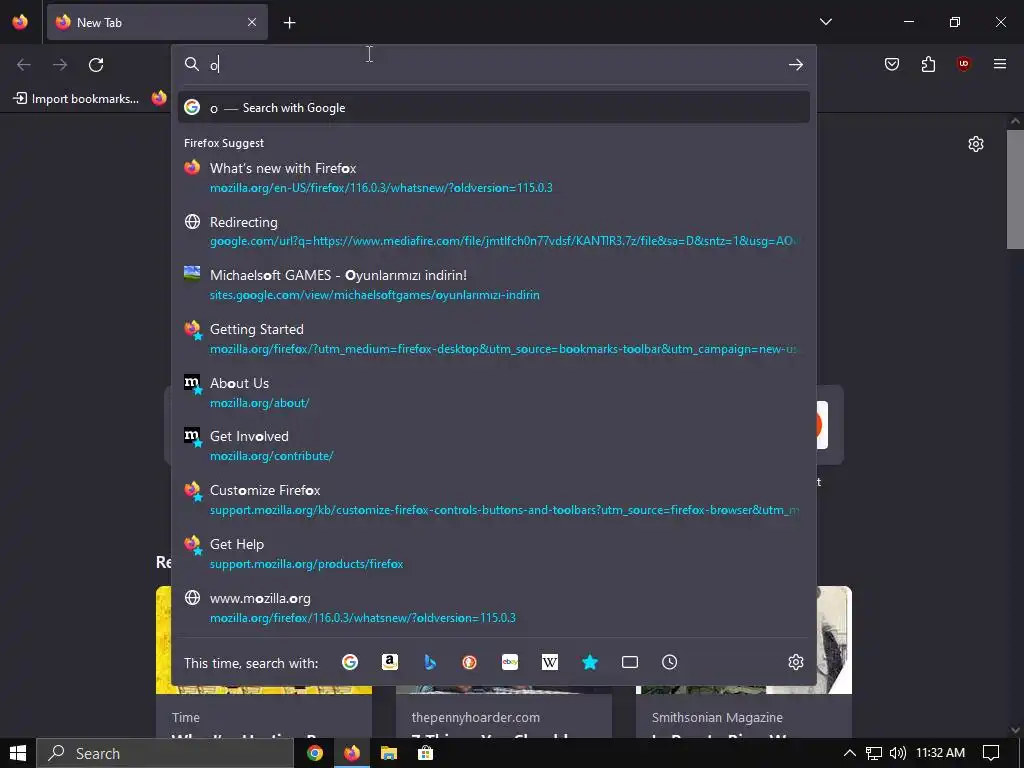The image size is (1024, 768).
Task: Click Import bookmarks in bookmarks toolbar
Action: pos(76,99)
